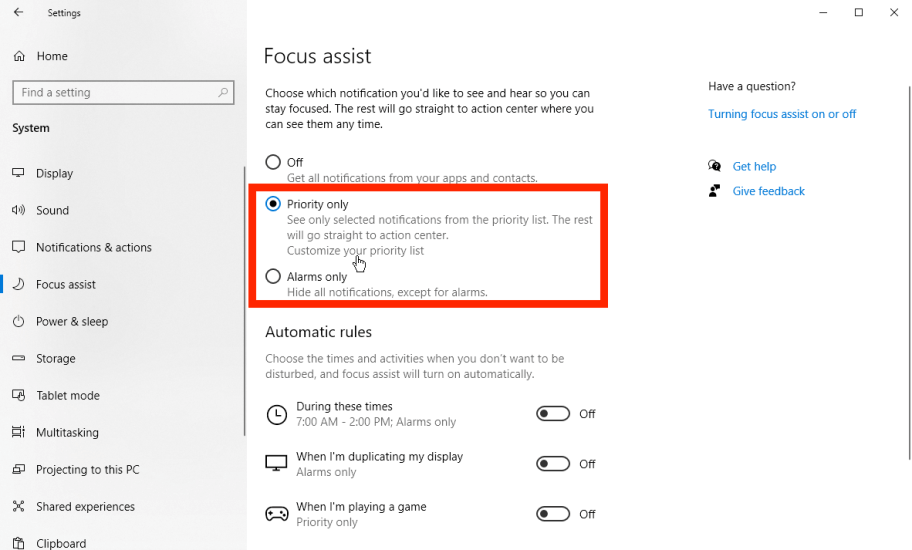Click the Display monitor icon
912x550 pixels.
(18, 173)
